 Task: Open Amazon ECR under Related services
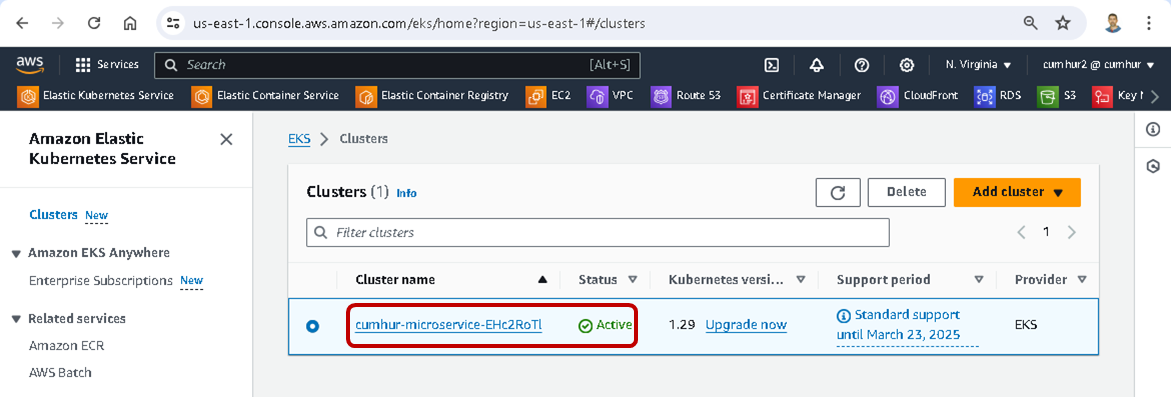(66, 346)
